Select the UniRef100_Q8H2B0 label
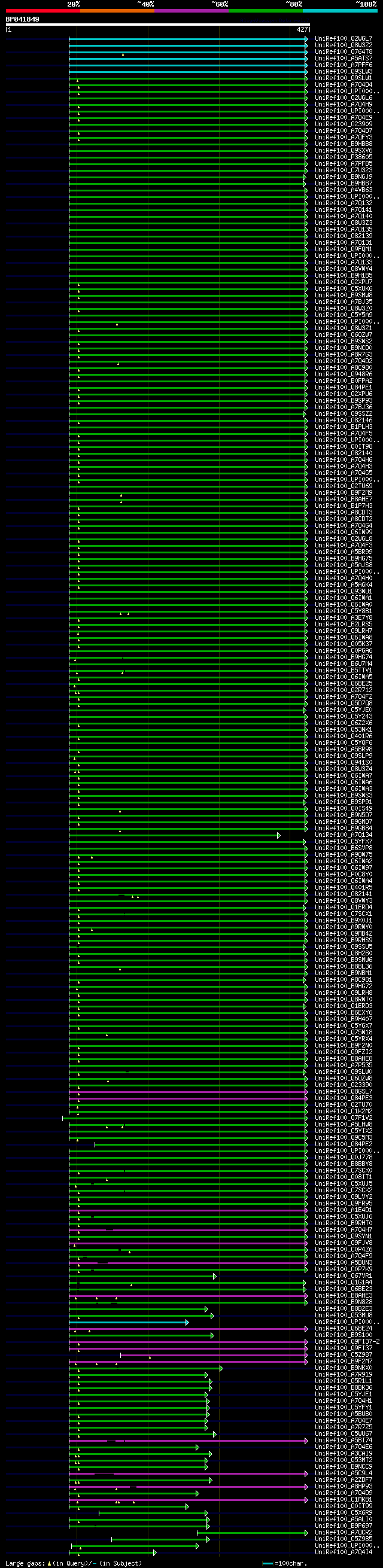 [x=344, y=954]
